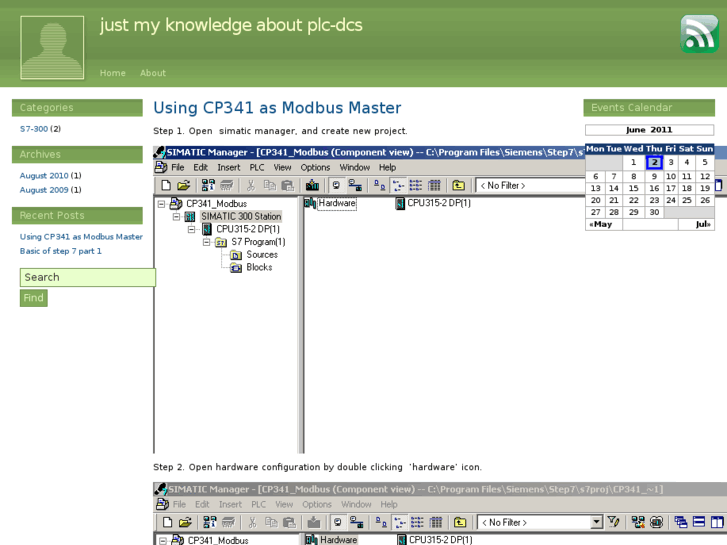The width and height of the screenshot is (727, 545).
Task: Open the No Filter combo box in Step 1
Action: (530, 186)
